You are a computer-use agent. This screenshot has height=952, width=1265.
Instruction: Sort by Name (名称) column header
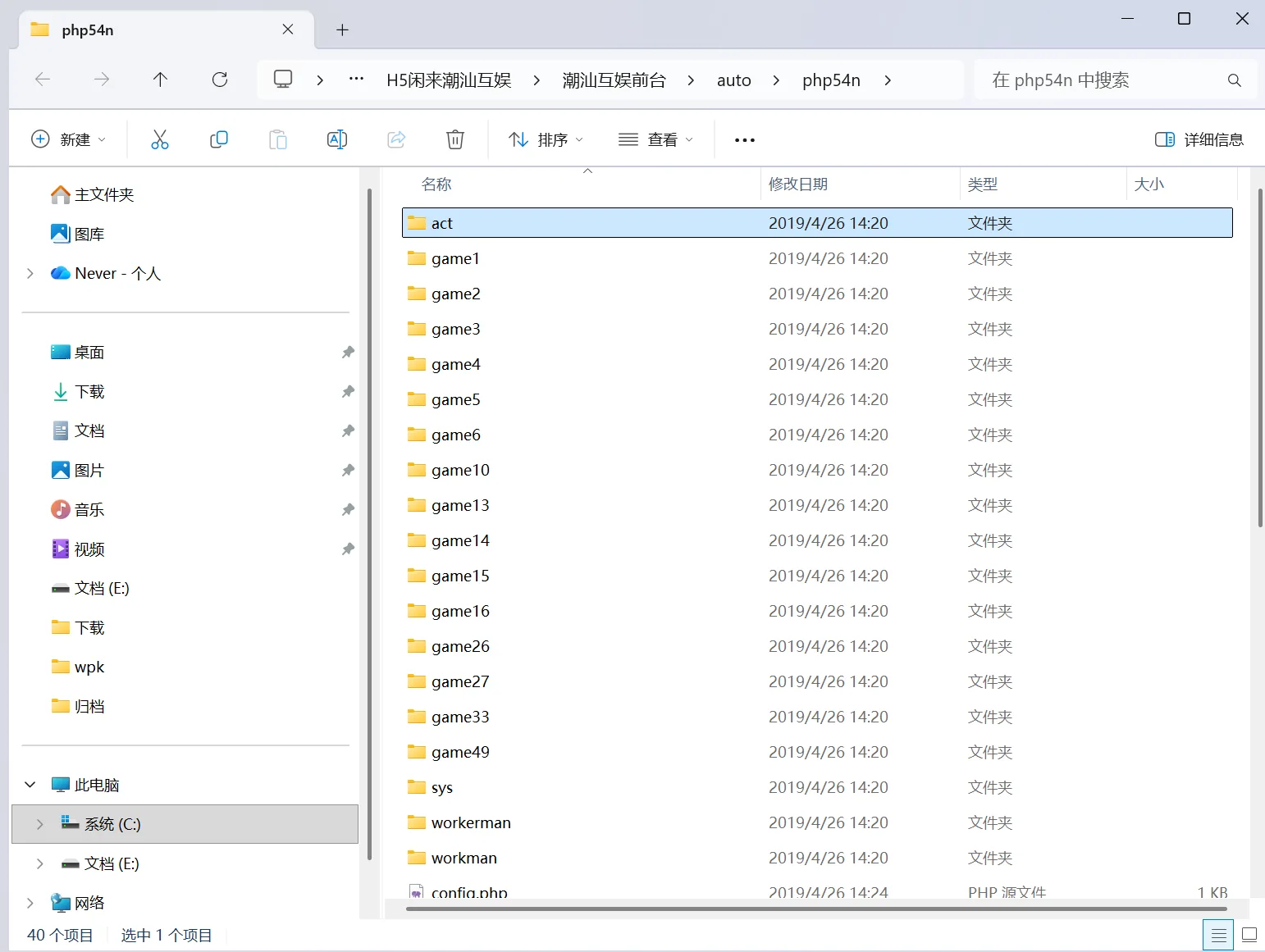pyautogui.click(x=436, y=184)
